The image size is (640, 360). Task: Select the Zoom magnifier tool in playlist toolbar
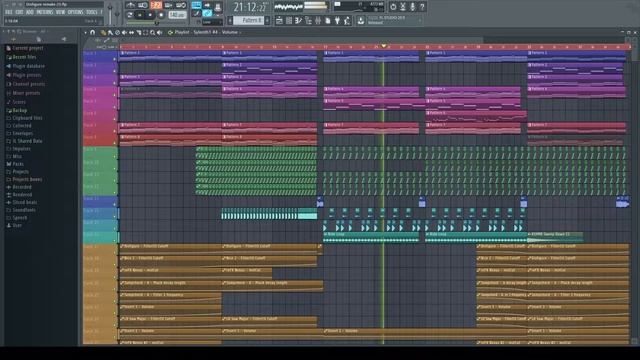pyautogui.click(x=152, y=32)
